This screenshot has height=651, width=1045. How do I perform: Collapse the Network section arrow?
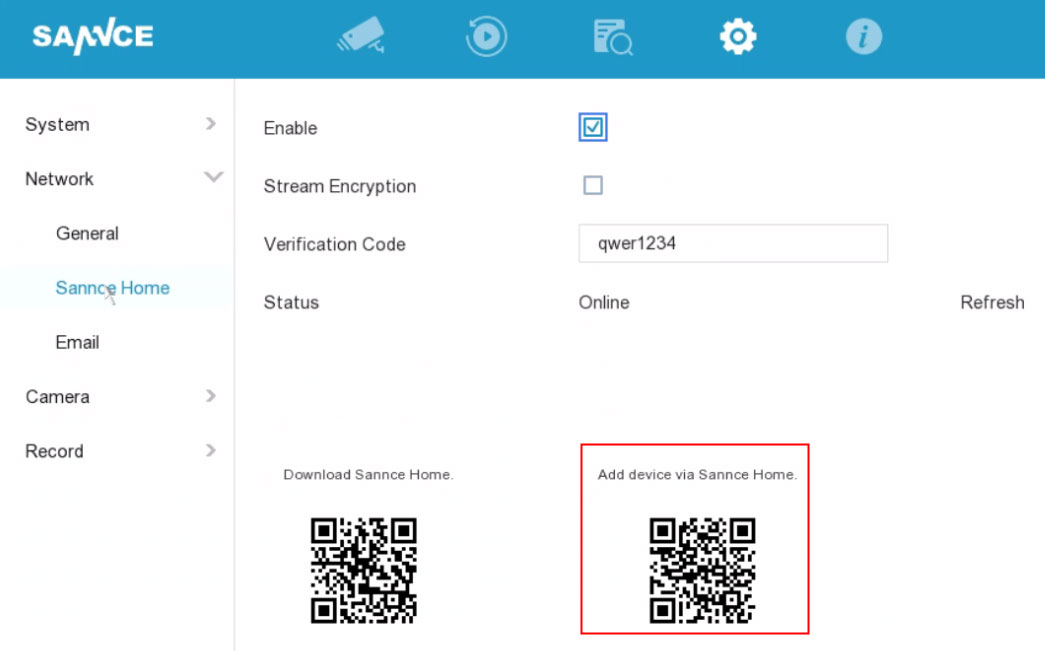[x=212, y=178]
